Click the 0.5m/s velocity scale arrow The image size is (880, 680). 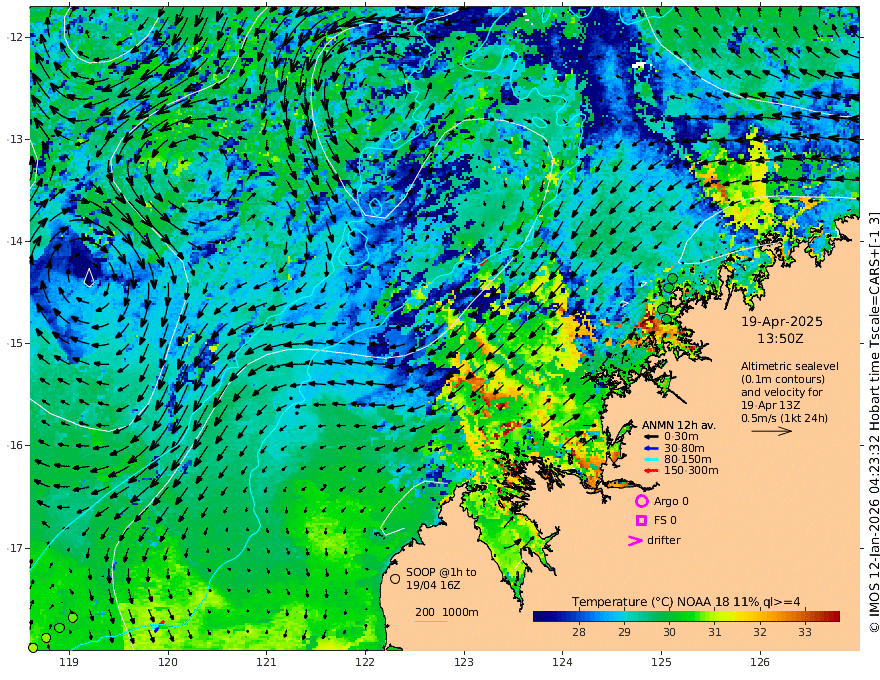pos(772,431)
